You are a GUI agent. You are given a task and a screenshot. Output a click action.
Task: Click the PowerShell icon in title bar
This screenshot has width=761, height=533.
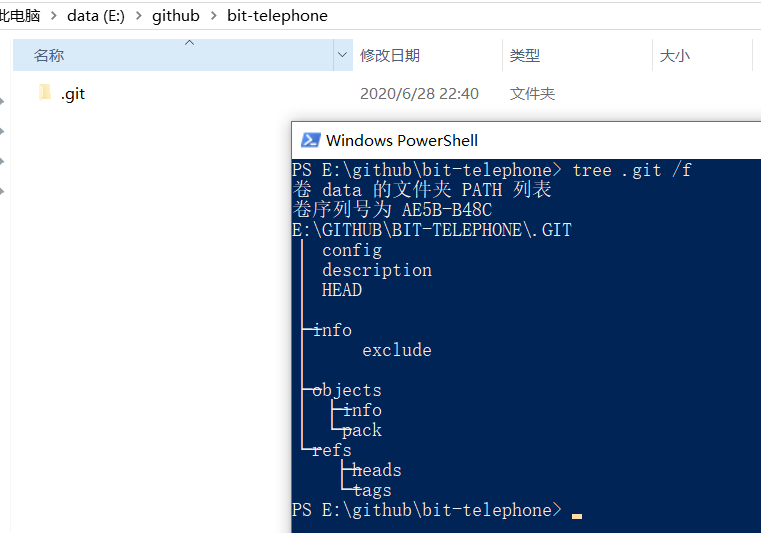[310, 140]
